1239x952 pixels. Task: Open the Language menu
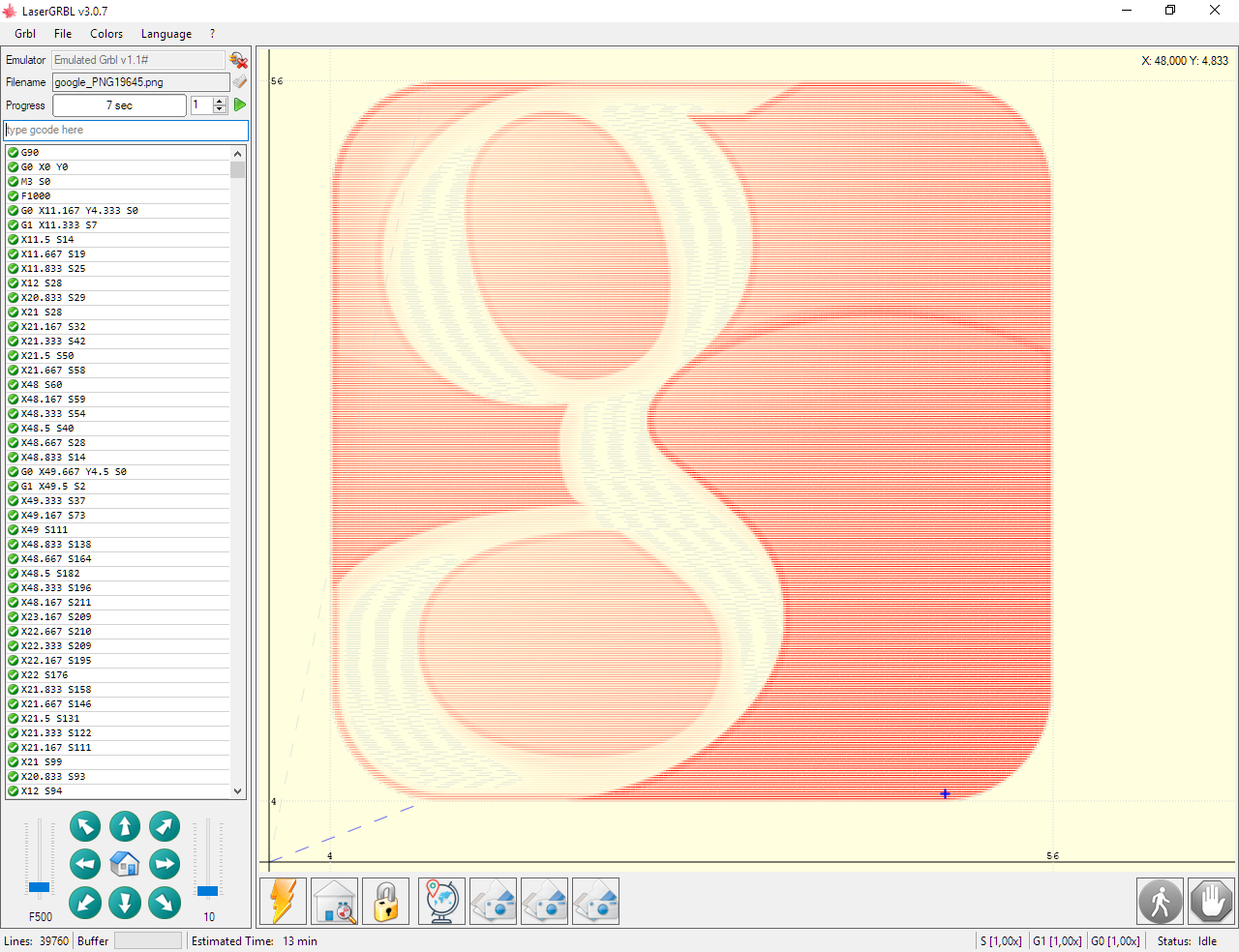click(166, 34)
